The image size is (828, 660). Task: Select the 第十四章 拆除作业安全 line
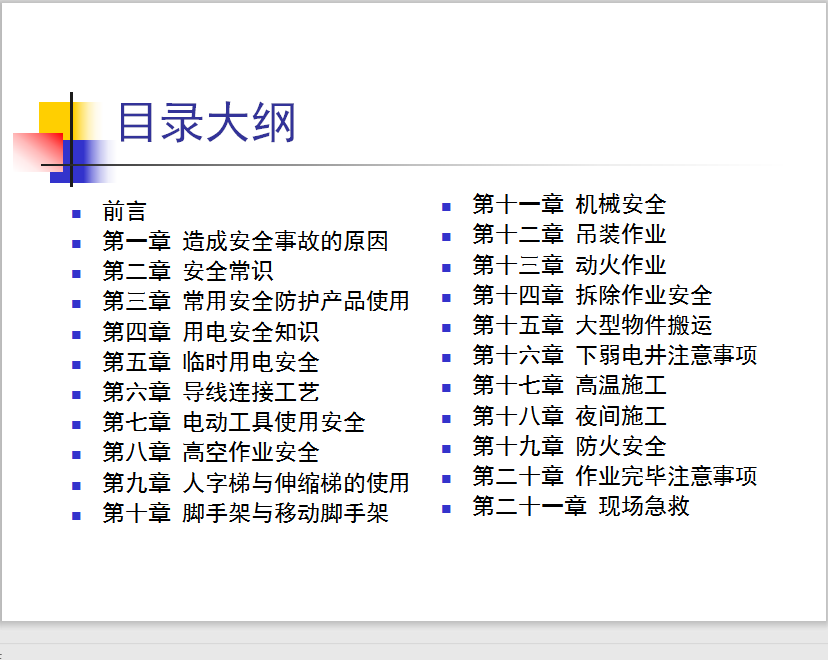(592, 295)
